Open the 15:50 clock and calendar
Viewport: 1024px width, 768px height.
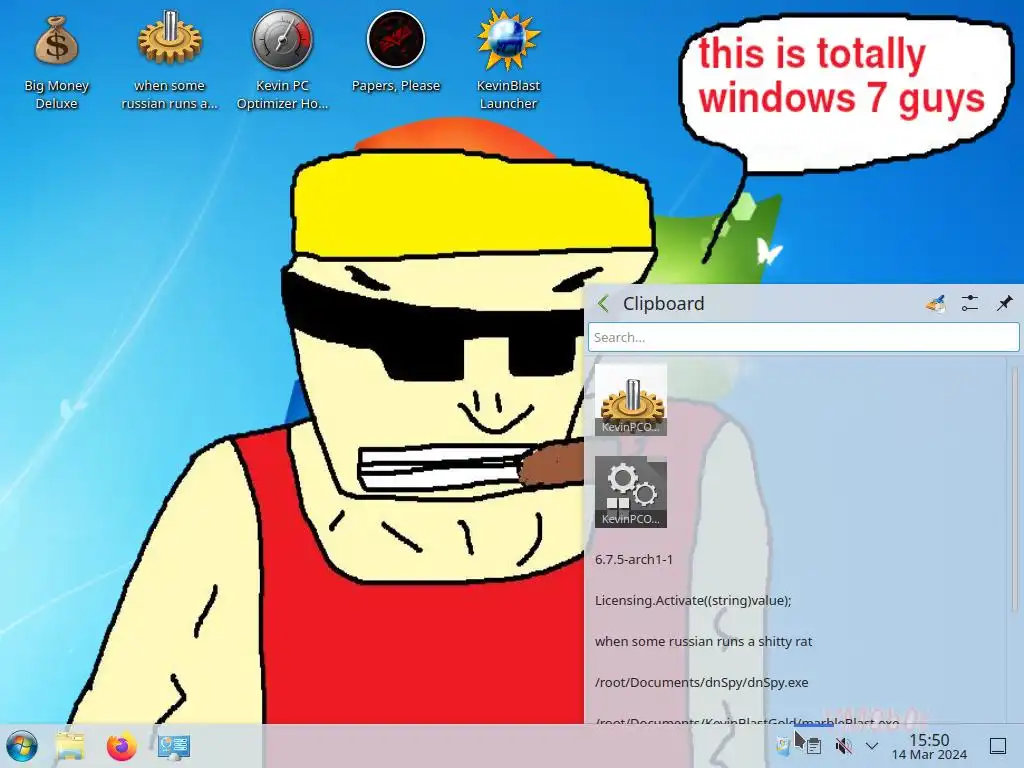(x=929, y=746)
